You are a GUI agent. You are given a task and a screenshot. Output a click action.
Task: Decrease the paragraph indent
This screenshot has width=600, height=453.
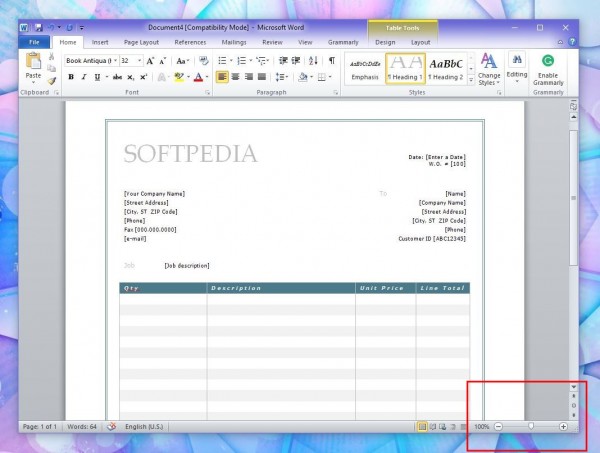[283, 61]
